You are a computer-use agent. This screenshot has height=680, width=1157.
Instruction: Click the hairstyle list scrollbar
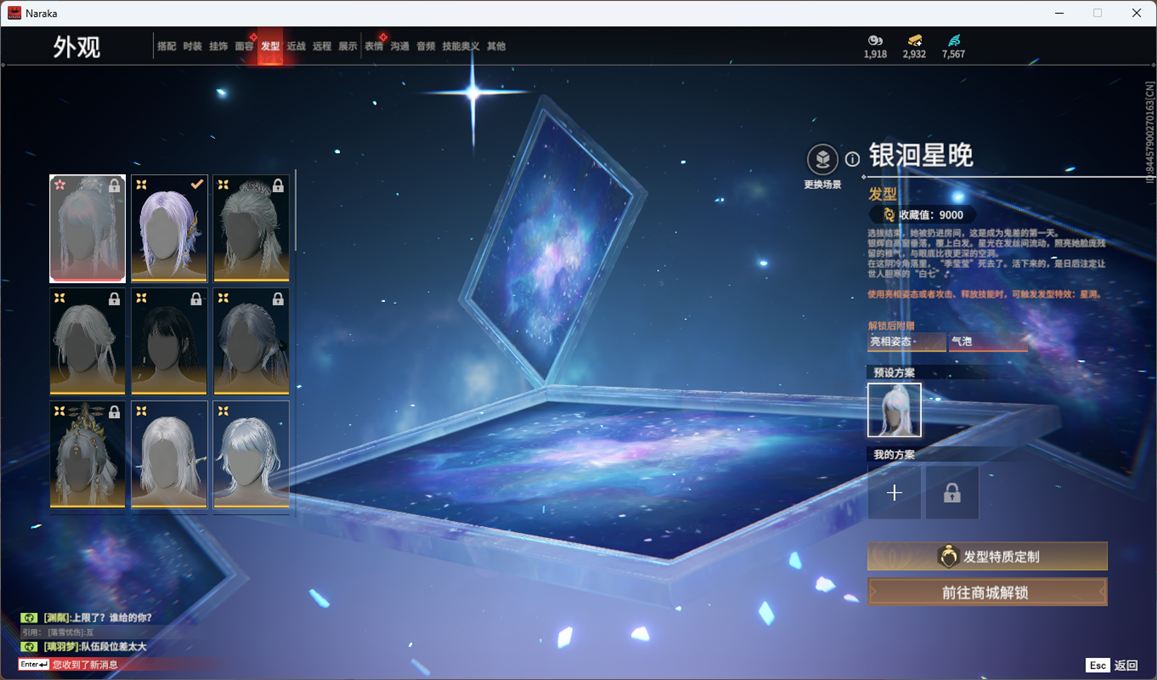click(x=296, y=210)
